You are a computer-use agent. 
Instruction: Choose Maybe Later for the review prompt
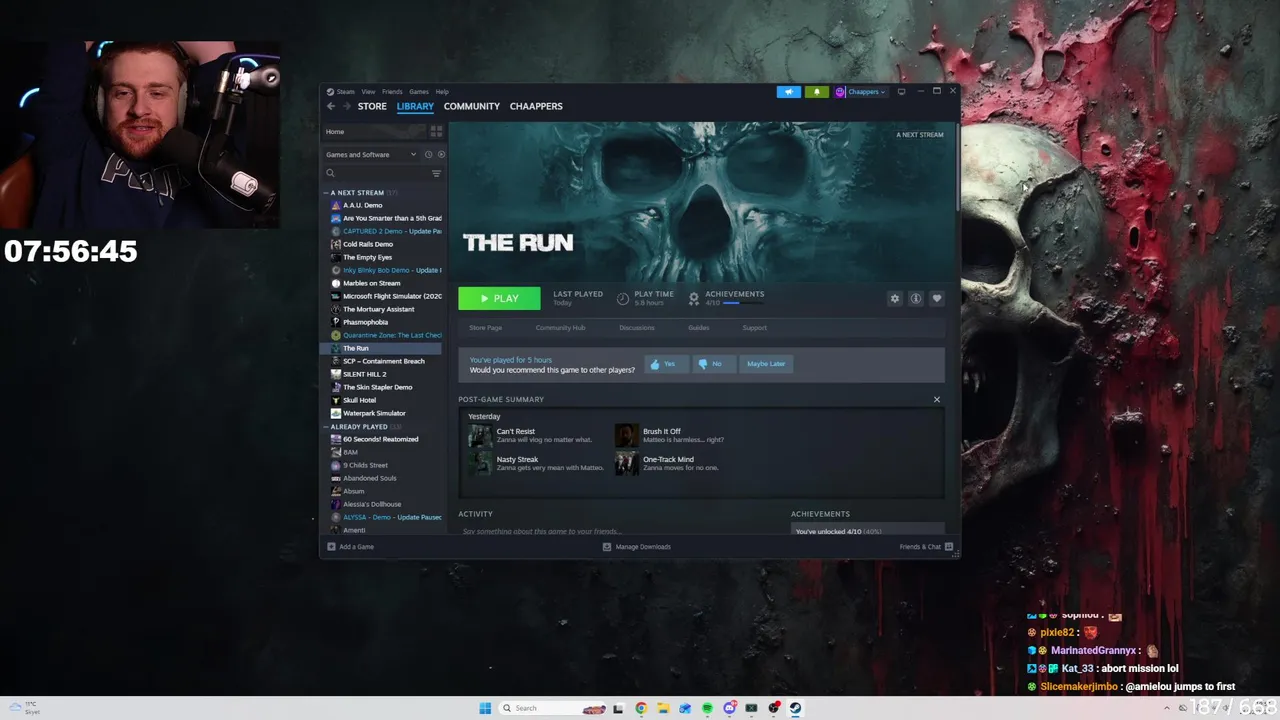(766, 364)
